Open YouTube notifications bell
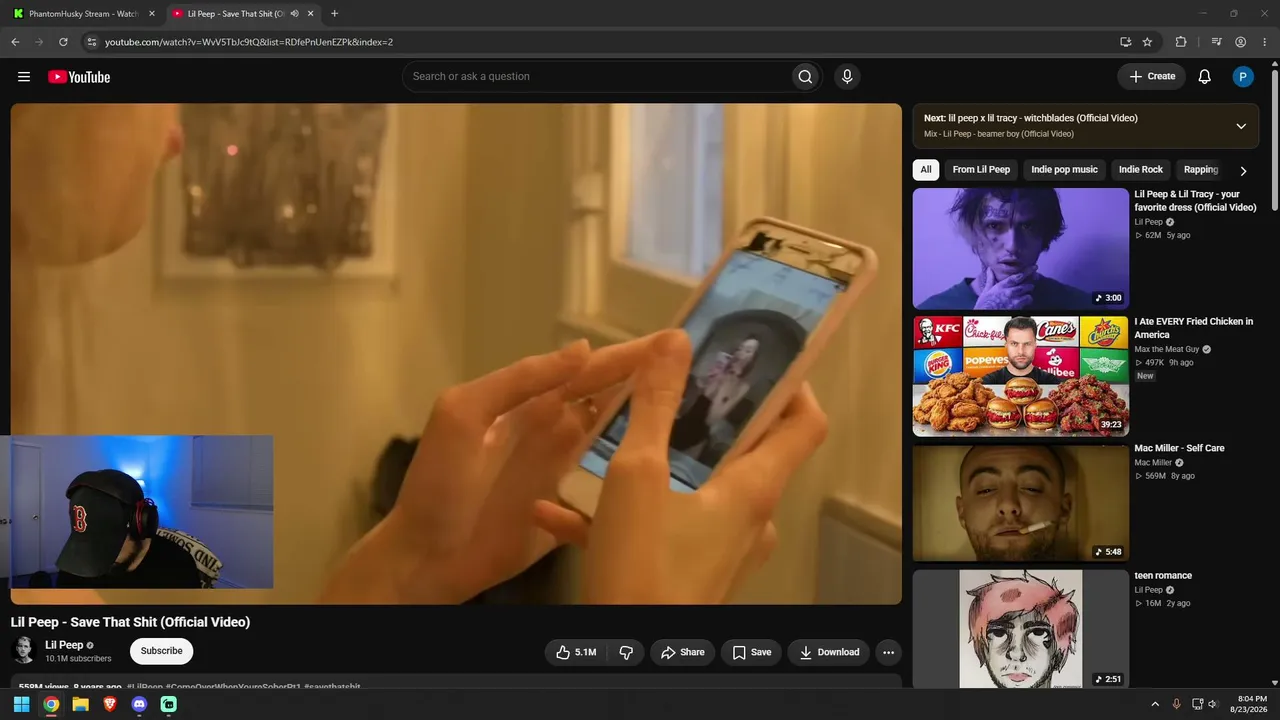 point(1205,77)
